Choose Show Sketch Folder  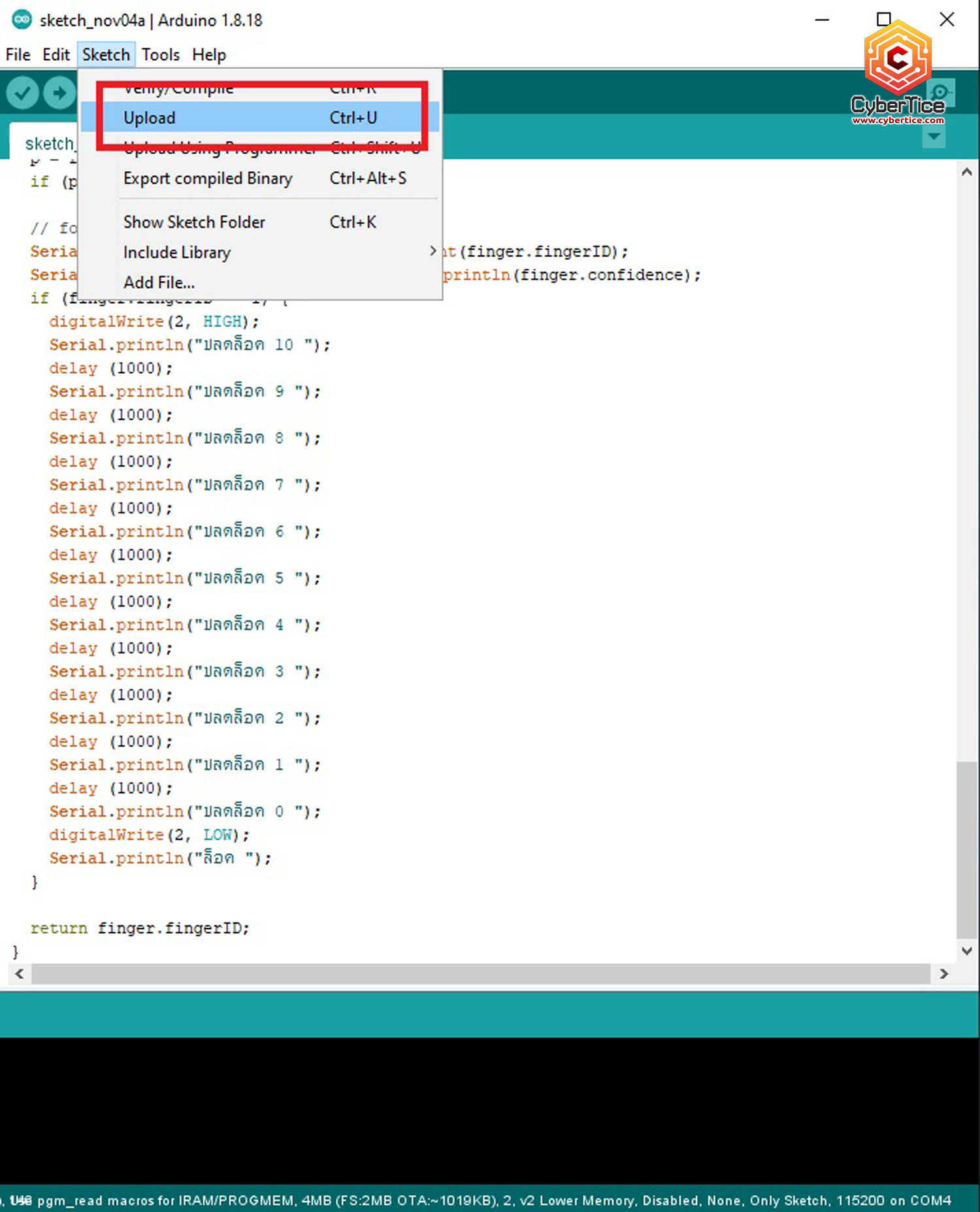pyautogui.click(x=260, y=222)
